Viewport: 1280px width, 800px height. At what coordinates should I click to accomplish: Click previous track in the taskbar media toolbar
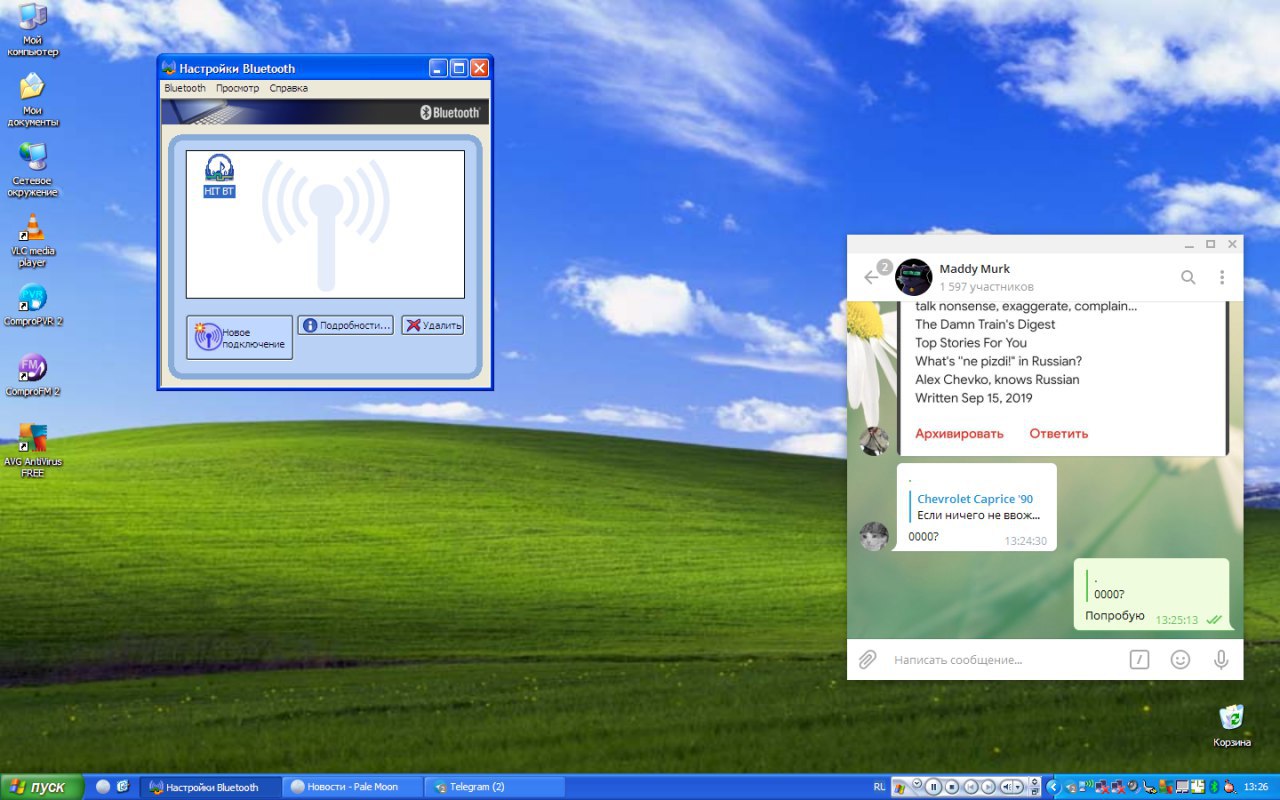[x=971, y=787]
